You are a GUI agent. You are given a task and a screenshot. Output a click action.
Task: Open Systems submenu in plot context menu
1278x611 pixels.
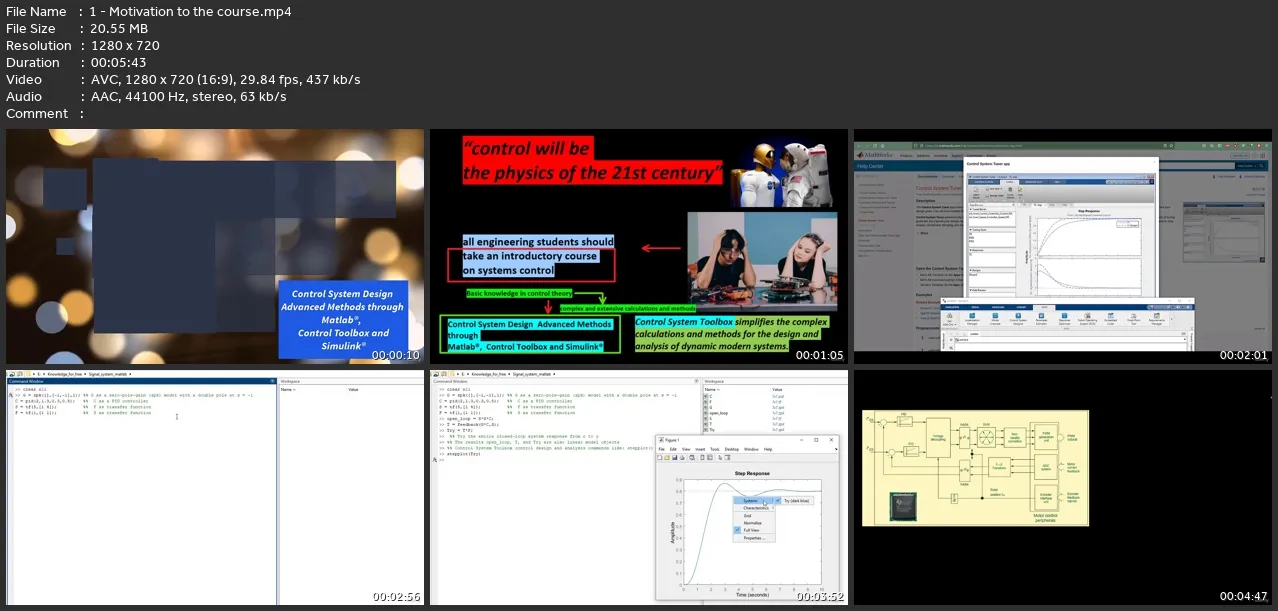pyautogui.click(x=754, y=501)
